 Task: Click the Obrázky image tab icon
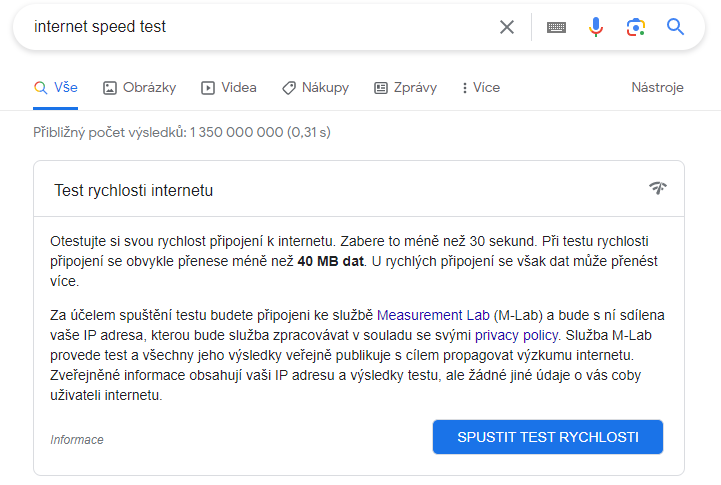pyautogui.click(x=110, y=88)
